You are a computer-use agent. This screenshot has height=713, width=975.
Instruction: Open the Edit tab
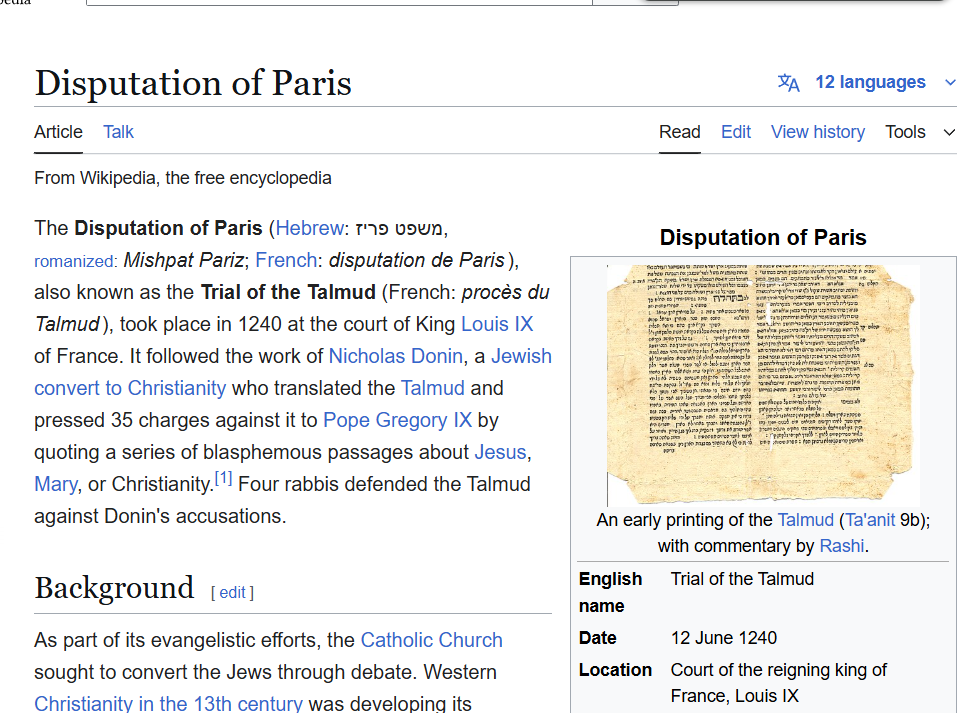pos(736,132)
